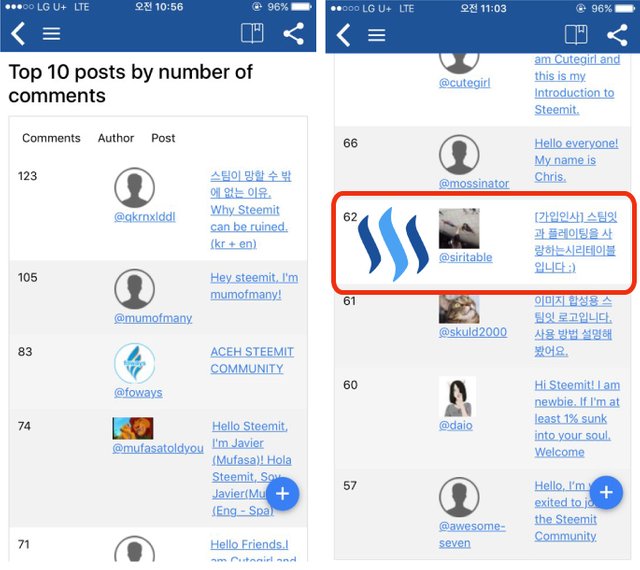Screen dimensions: 640x570
Task: Open the @mufasatoldyou author link
Action: click(158, 448)
